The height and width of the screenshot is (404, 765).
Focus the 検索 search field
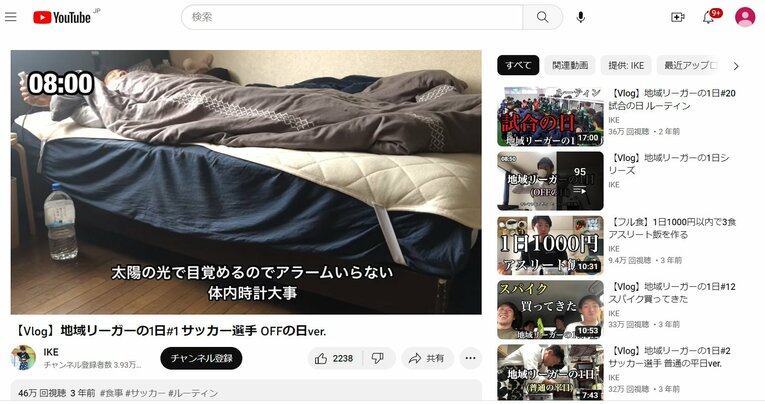352,17
